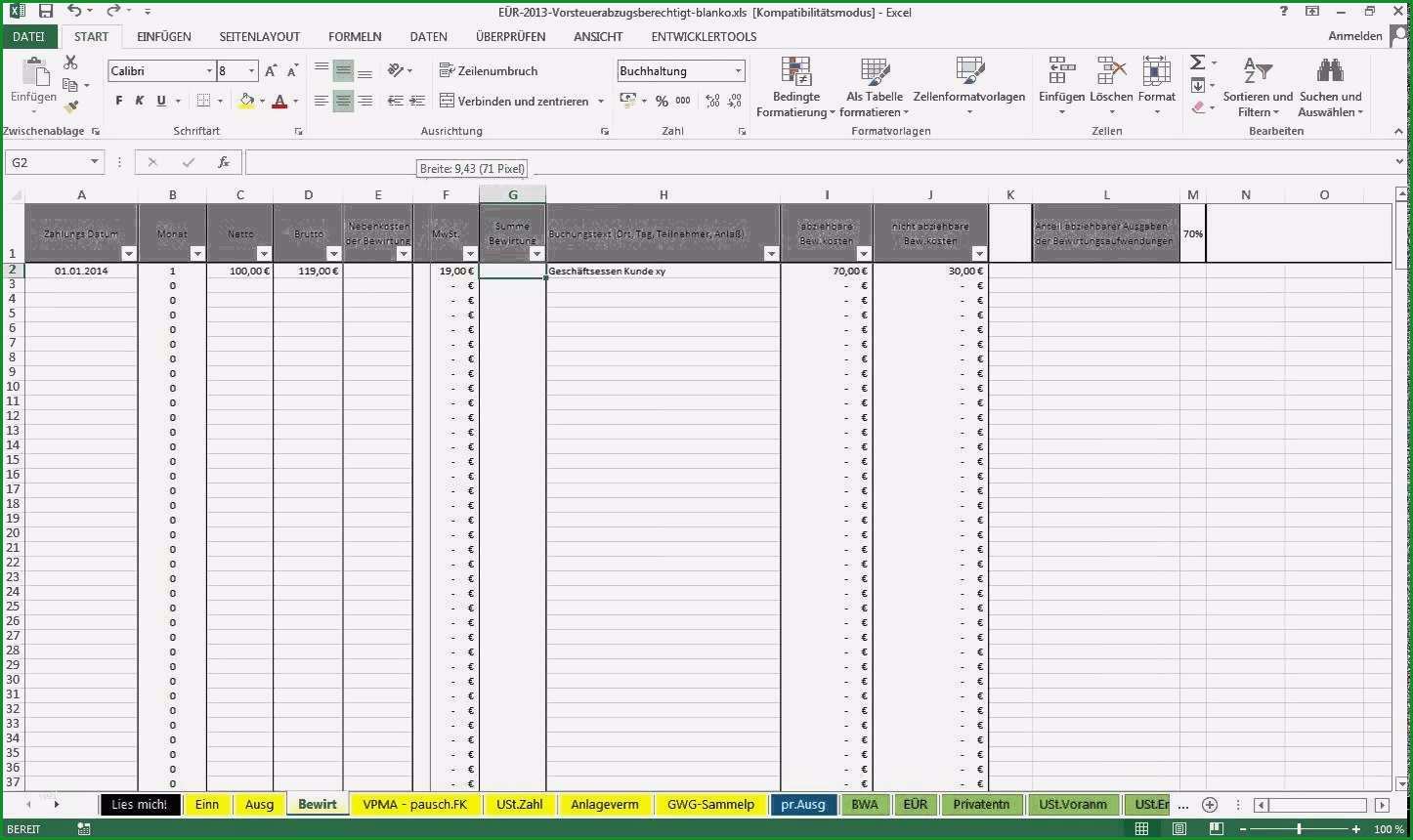Expand the Name Box dropdown

click(95, 162)
